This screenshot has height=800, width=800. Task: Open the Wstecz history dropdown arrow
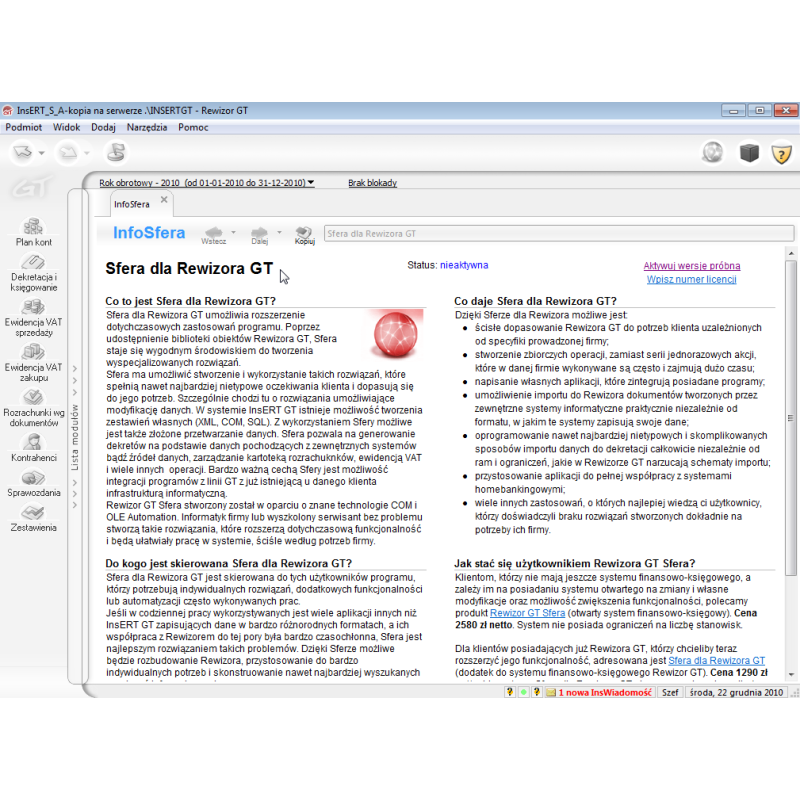pyautogui.click(x=233, y=232)
